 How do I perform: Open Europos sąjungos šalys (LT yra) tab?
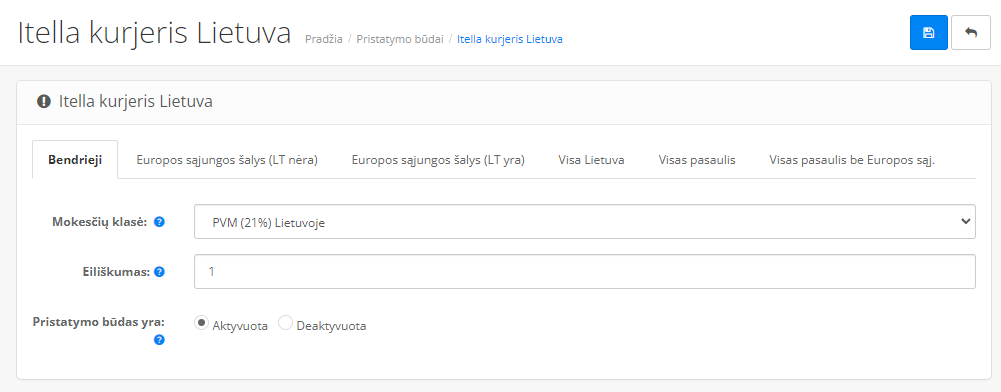[x=438, y=160]
